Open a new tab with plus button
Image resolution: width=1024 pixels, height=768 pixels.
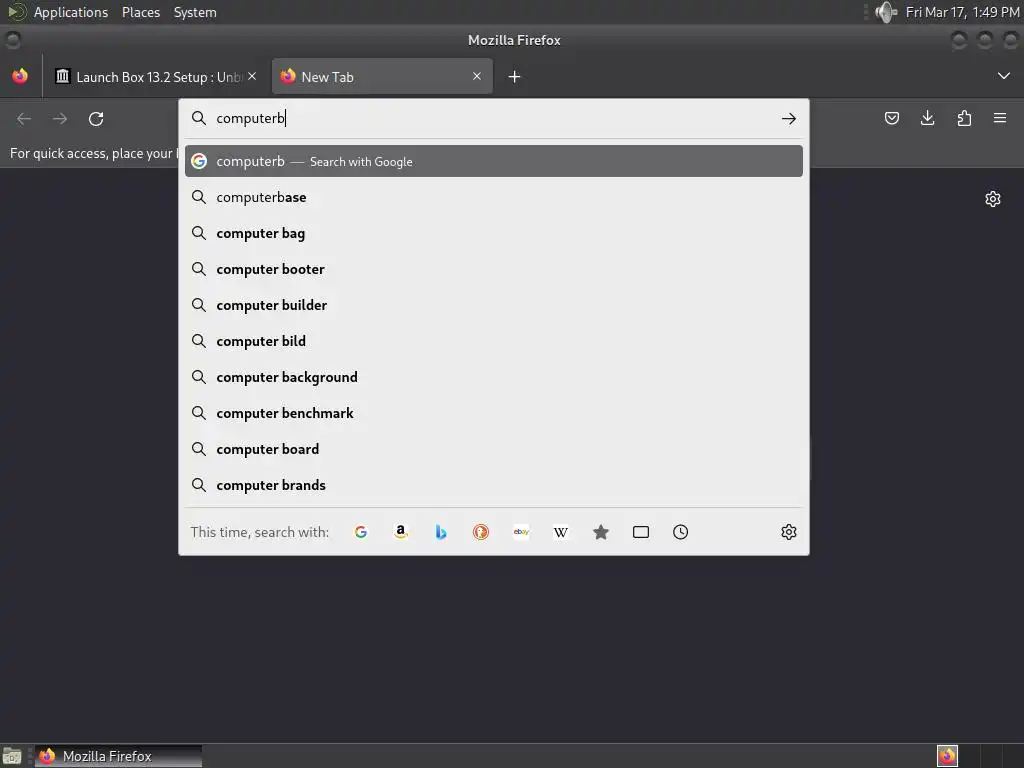coord(515,77)
